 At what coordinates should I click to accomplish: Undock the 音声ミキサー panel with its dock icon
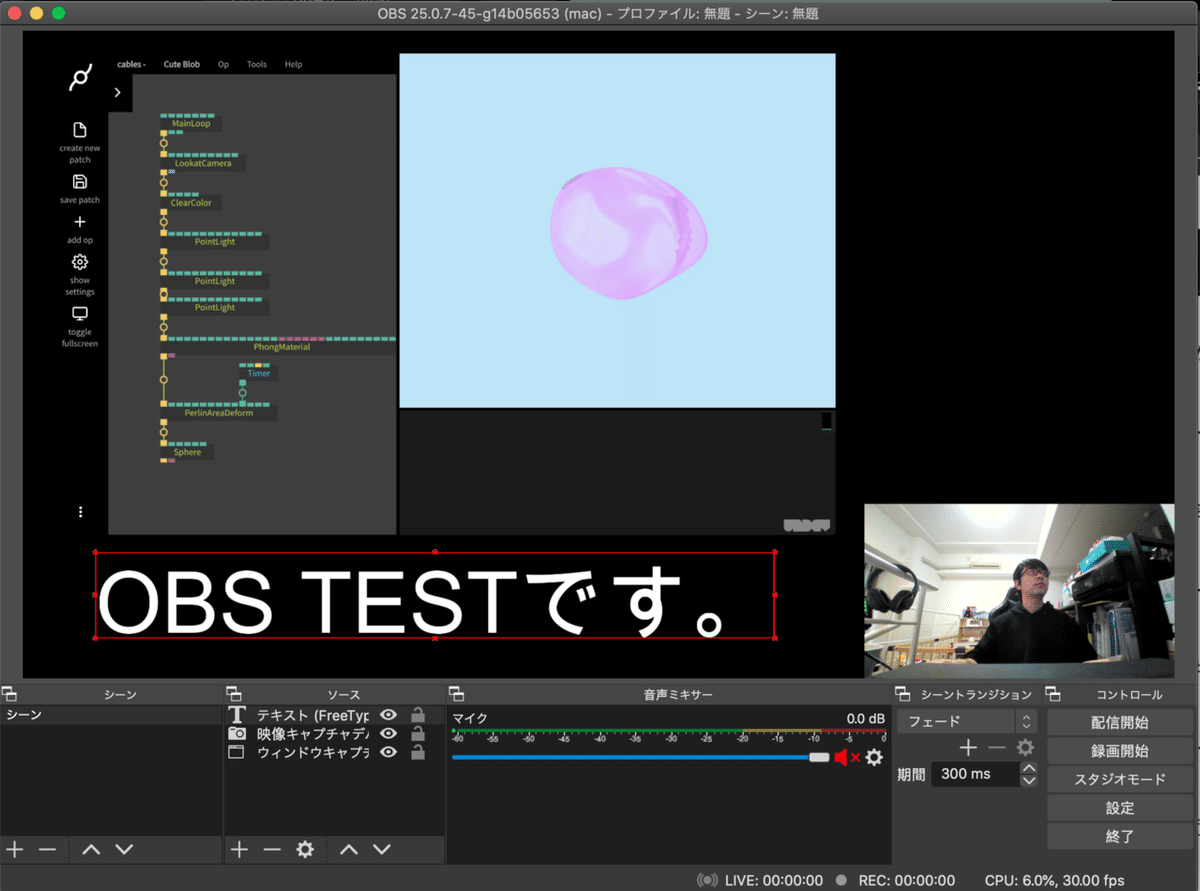pyautogui.click(x=456, y=694)
